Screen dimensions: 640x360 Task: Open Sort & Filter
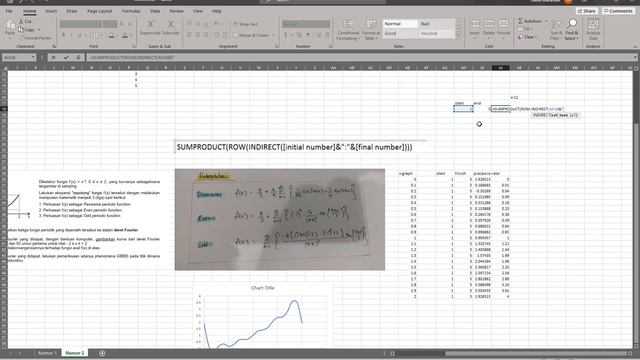click(x=556, y=29)
